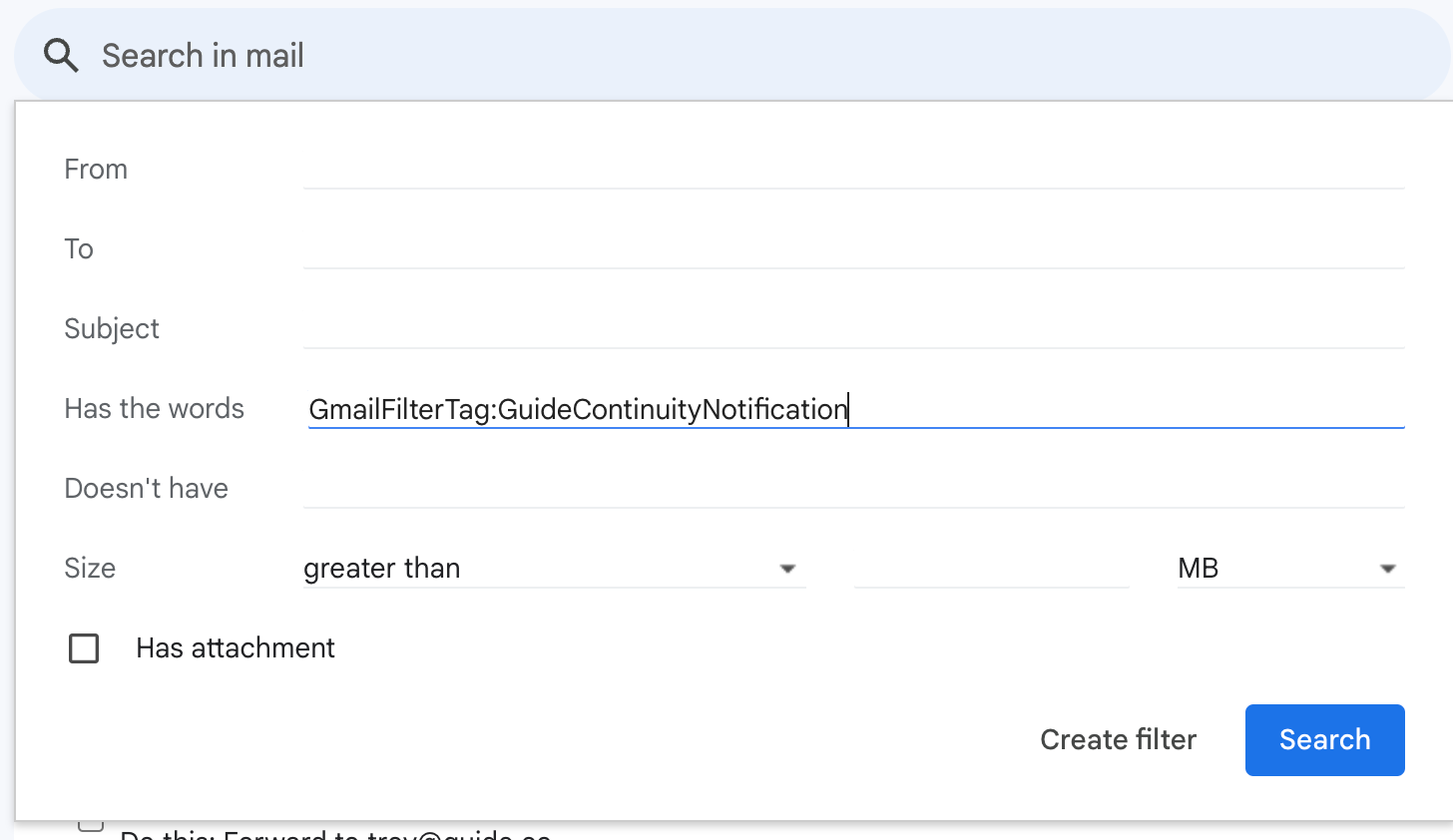Enable the Has attachment checkbox

click(84, 648)
